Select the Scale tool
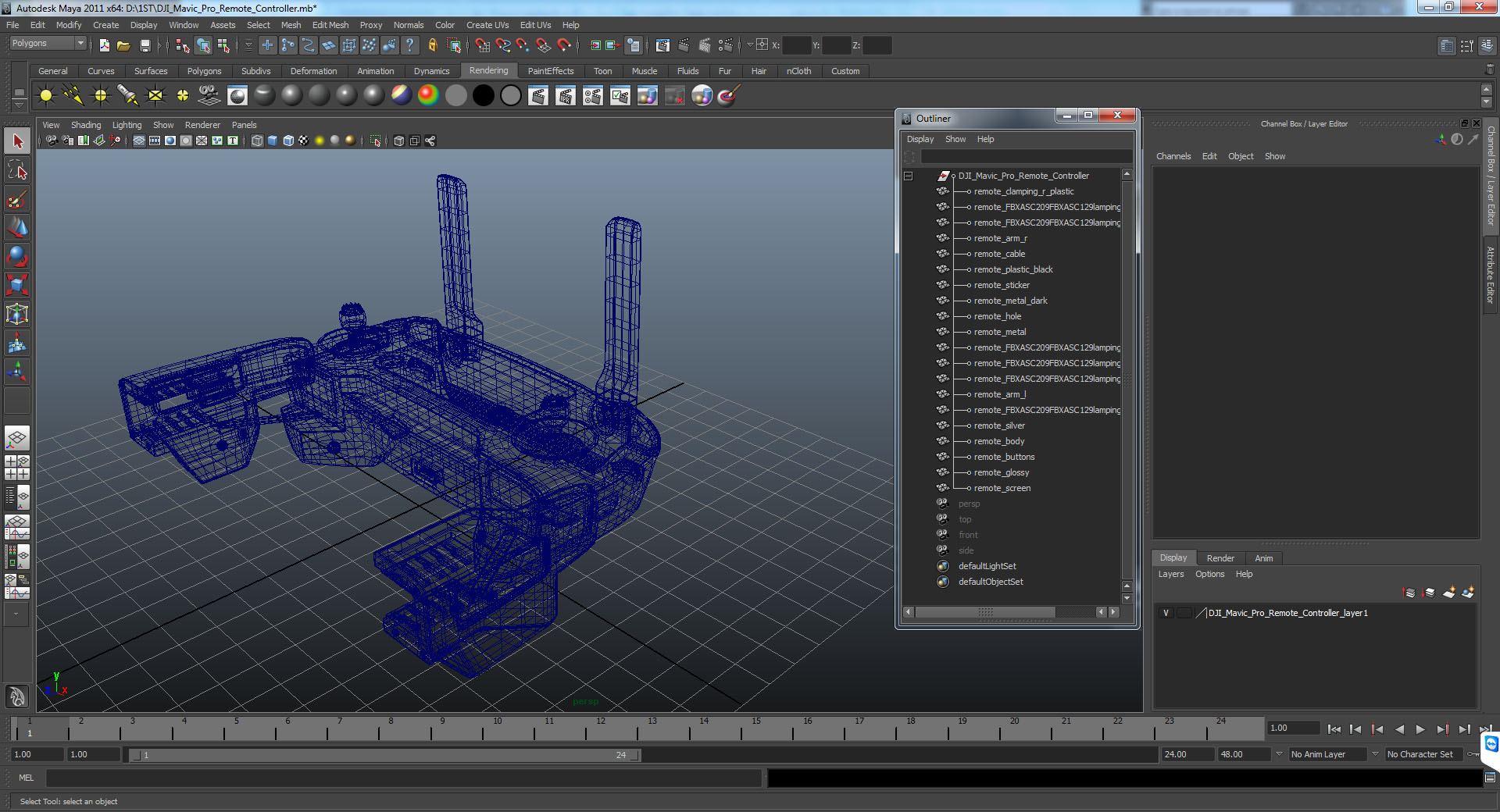This screenshot has height=812, width=1500. click(17, 285)
